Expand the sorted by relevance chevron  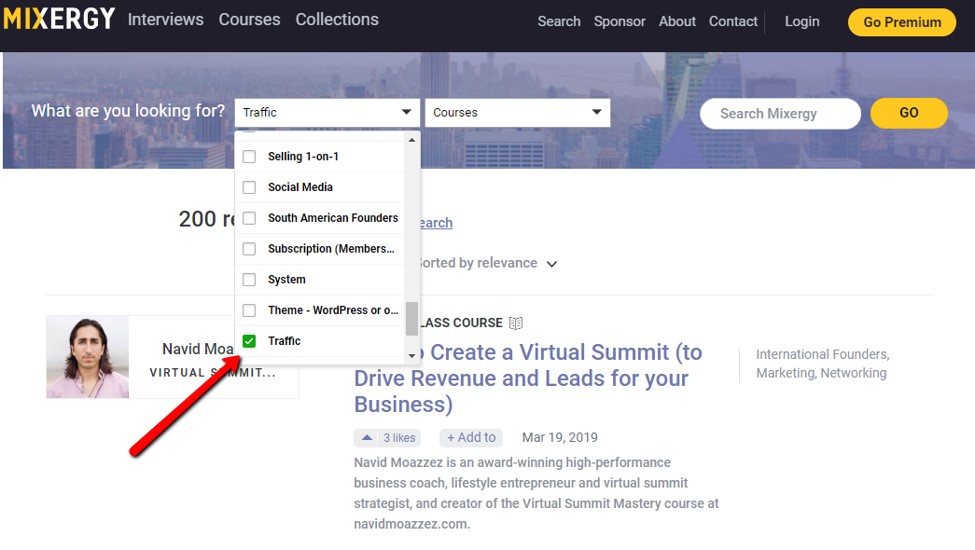tap(552, 264)
